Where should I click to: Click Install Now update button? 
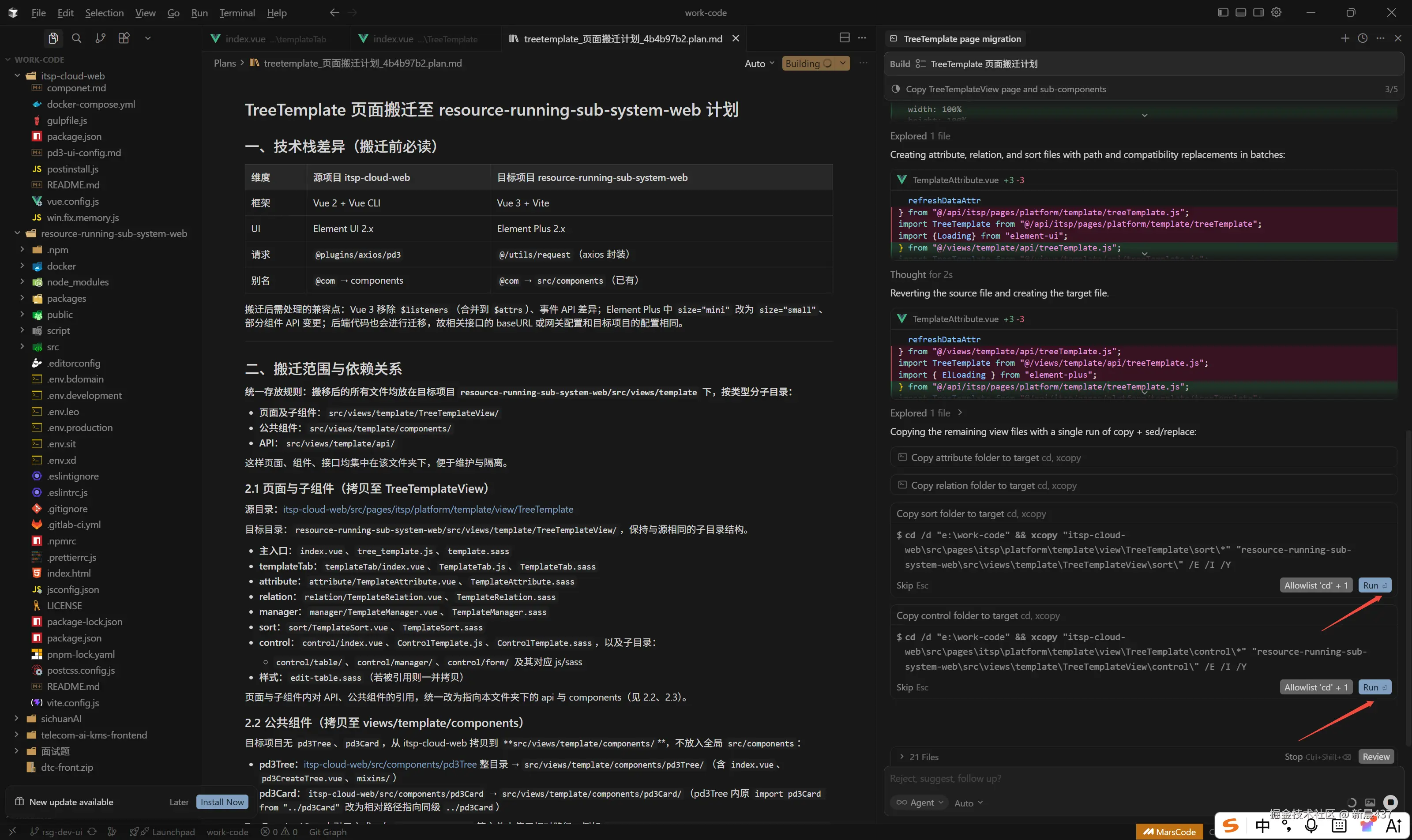[222, 802]
